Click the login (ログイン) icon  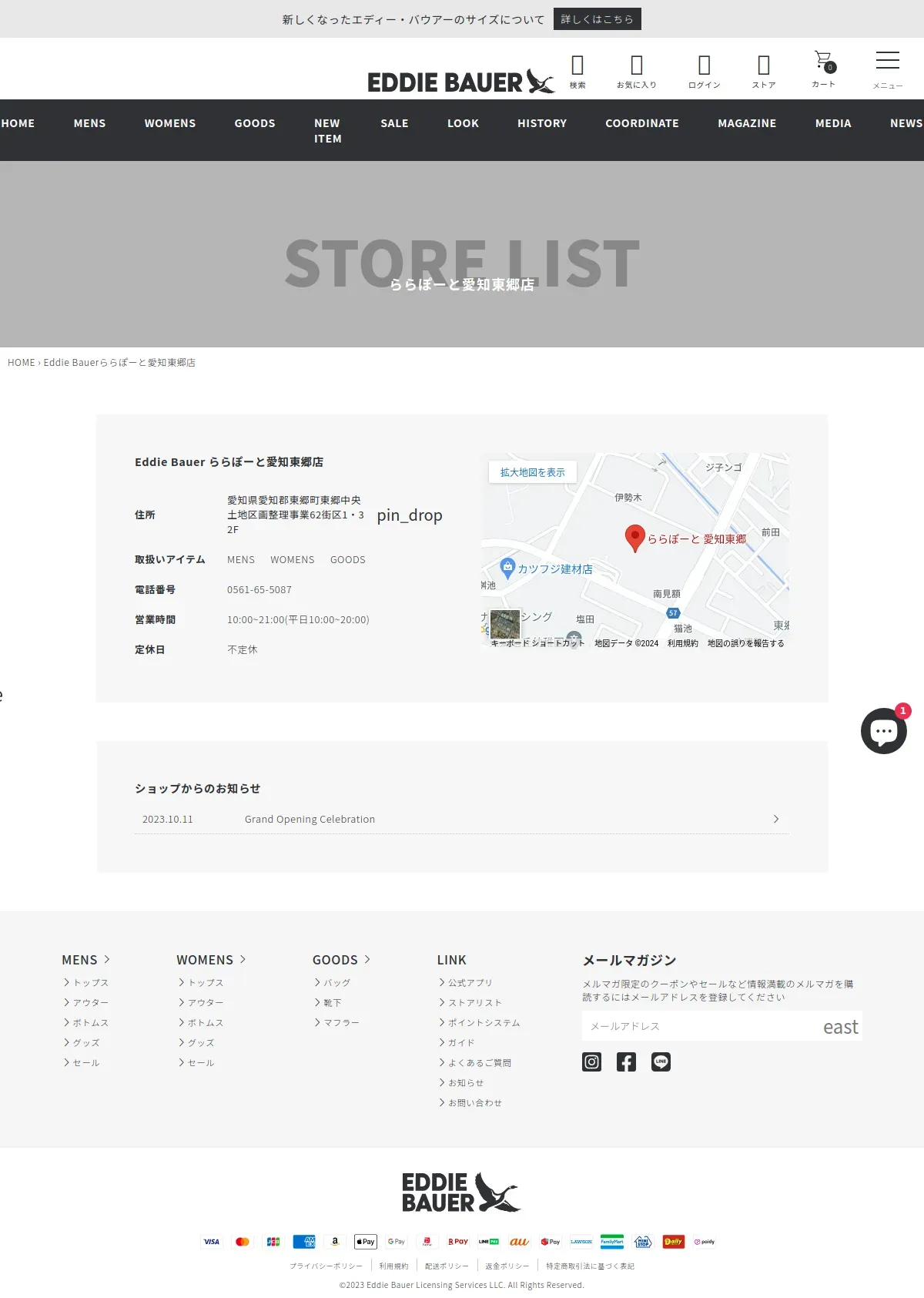(x=704, y=71)
